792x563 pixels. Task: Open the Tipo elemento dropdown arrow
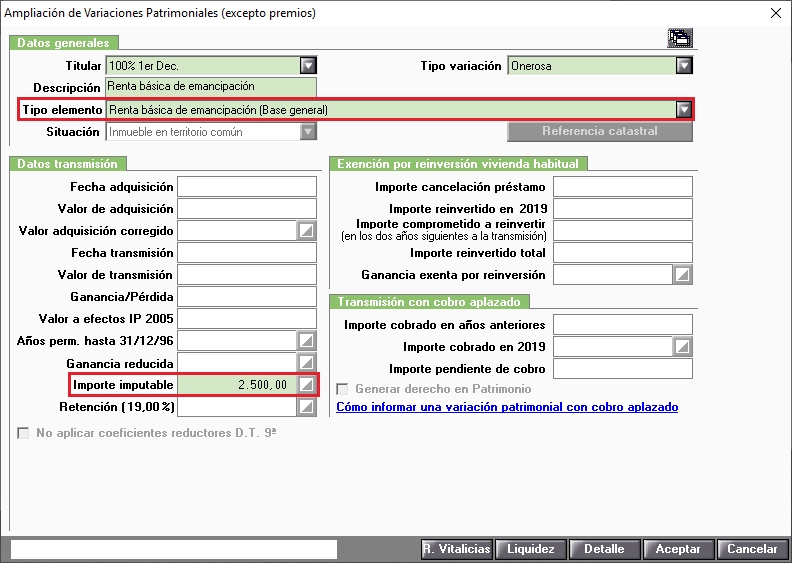684,110
